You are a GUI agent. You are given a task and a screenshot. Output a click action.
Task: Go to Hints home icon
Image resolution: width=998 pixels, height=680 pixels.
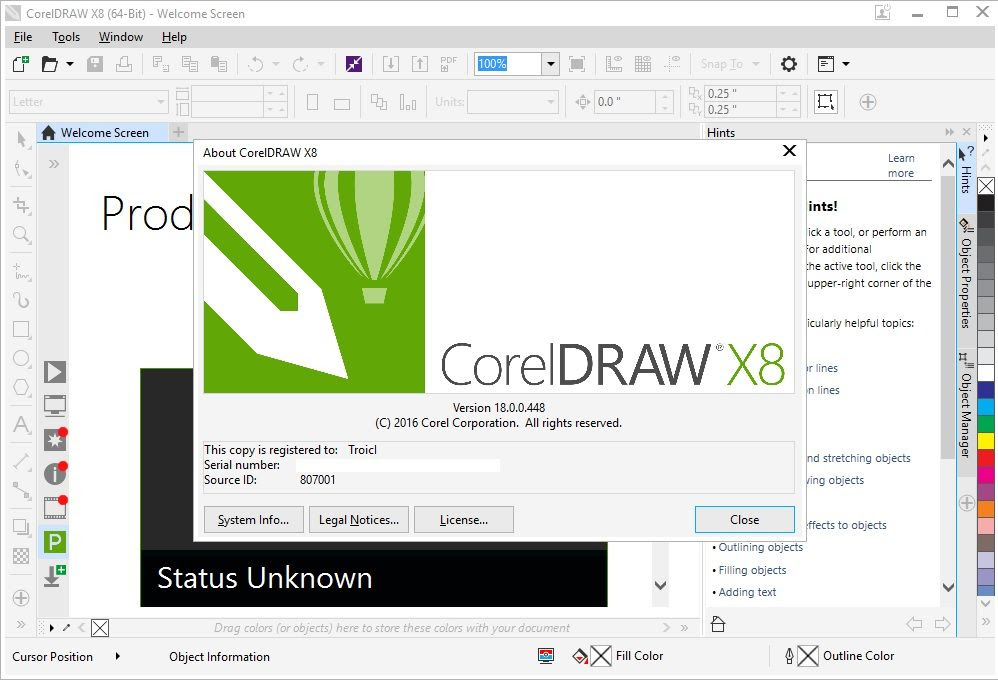[x=718, y=624]
